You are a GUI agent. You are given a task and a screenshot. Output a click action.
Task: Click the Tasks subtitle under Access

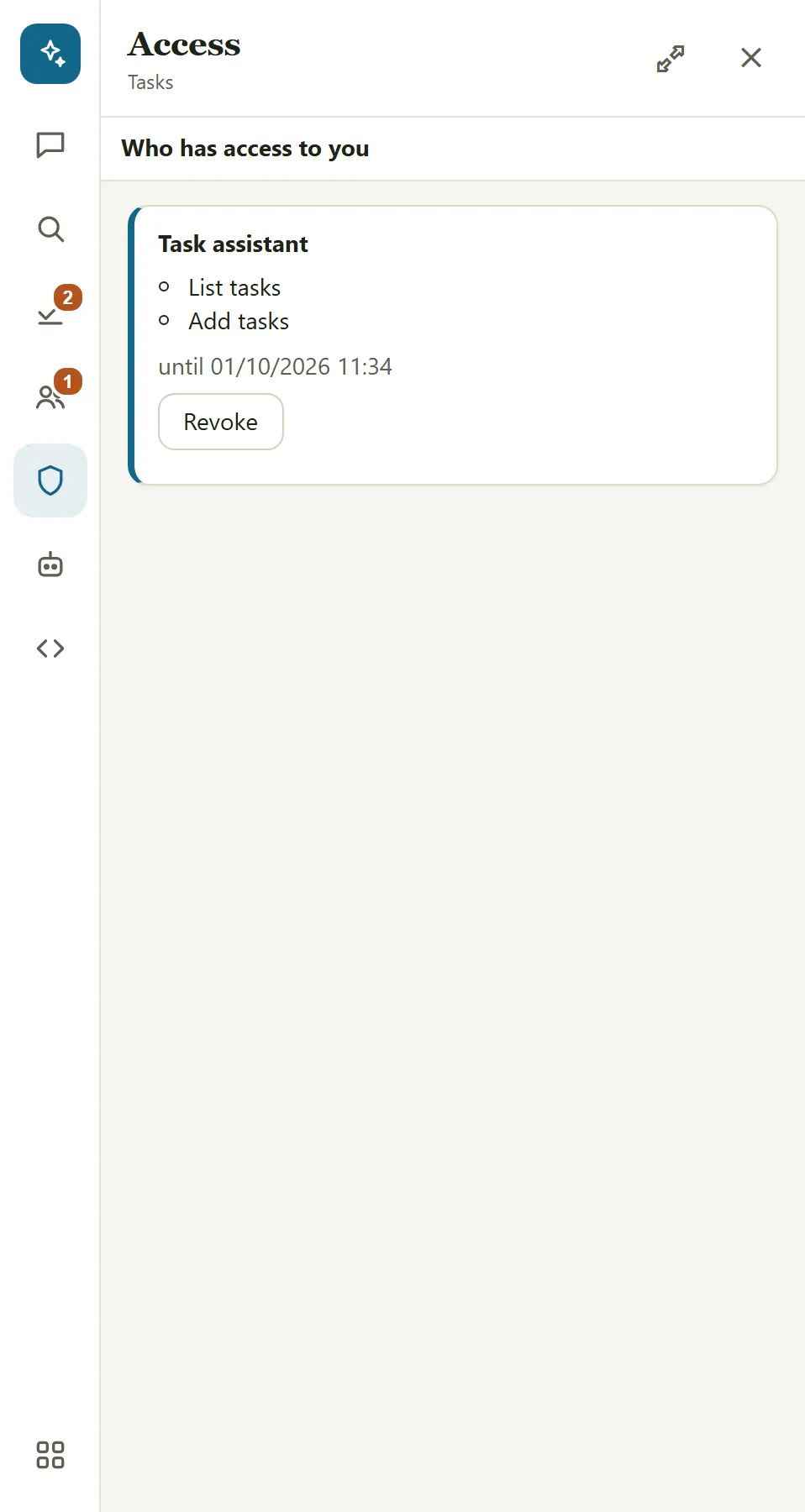pos(150,82)
